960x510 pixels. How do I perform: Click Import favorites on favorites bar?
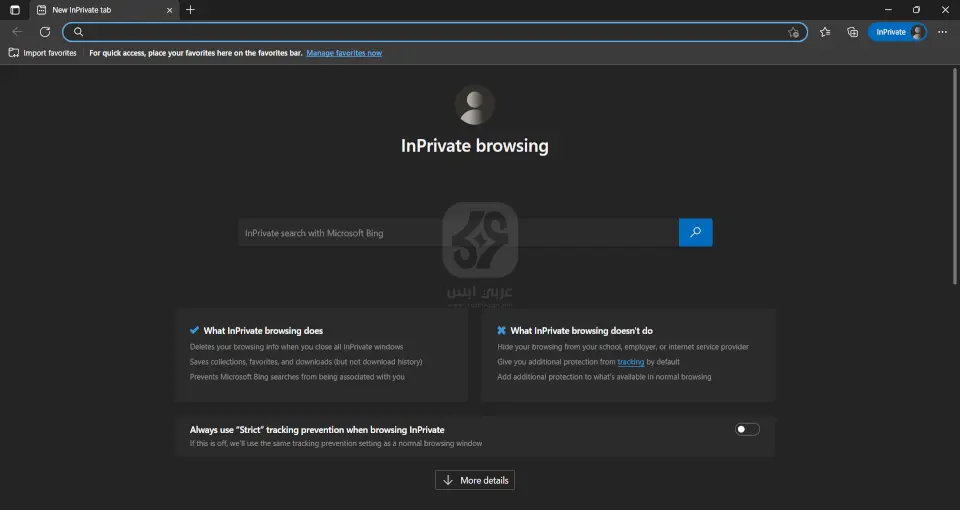[x=42, y=53]
